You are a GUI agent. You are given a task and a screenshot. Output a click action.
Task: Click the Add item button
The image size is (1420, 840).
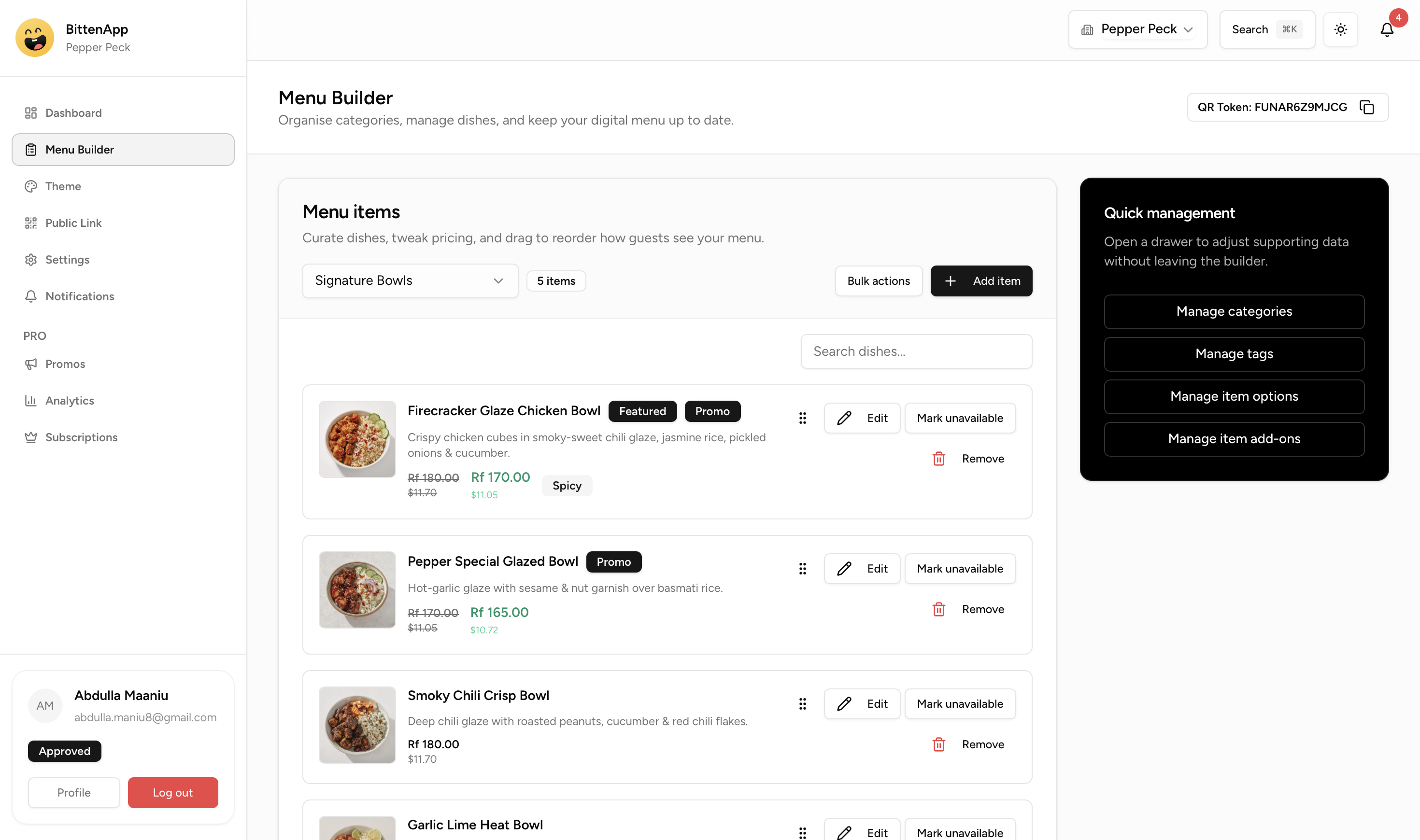(981, 280)
